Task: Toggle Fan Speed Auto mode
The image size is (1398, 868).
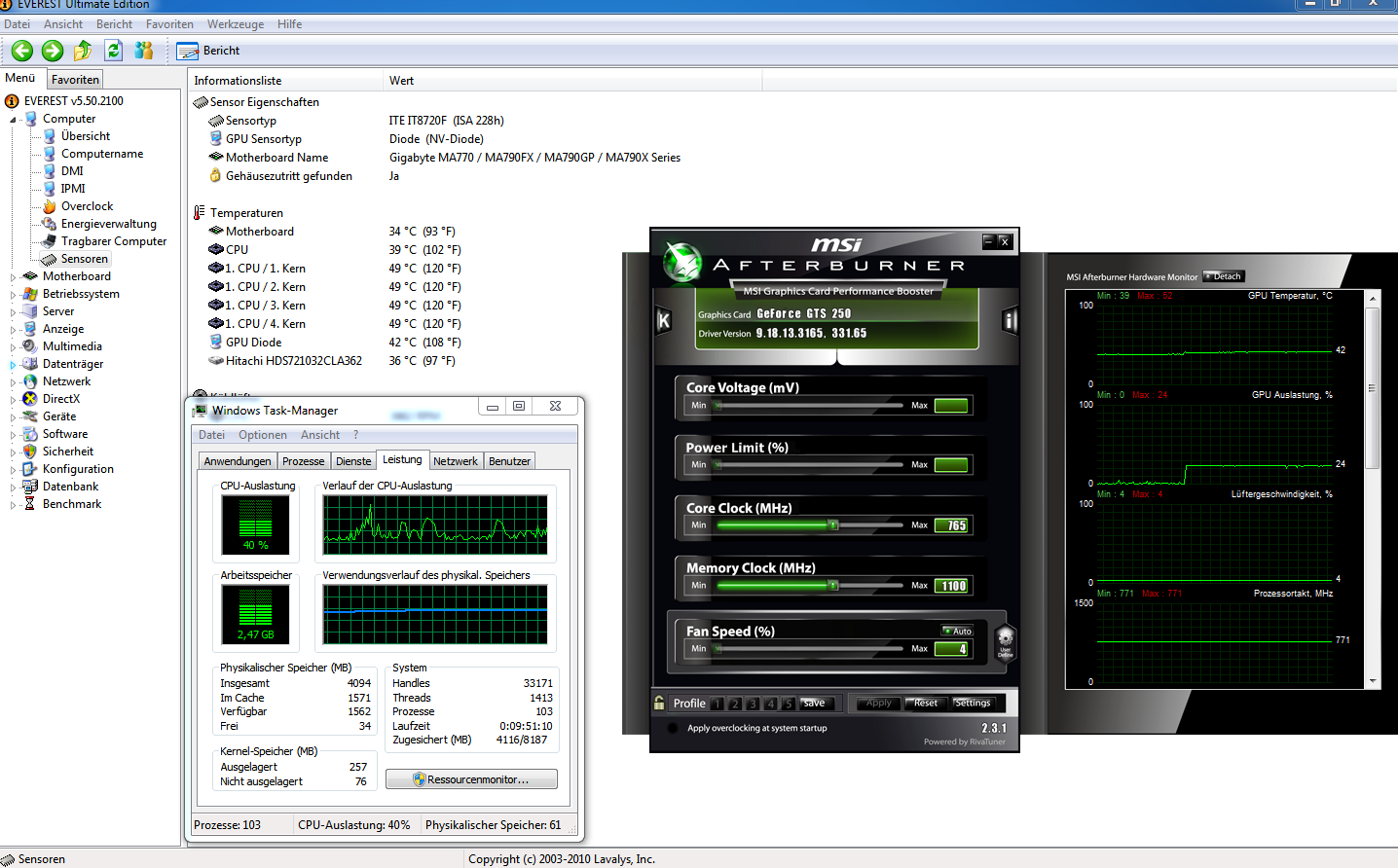Action: (x=957, y=631)
